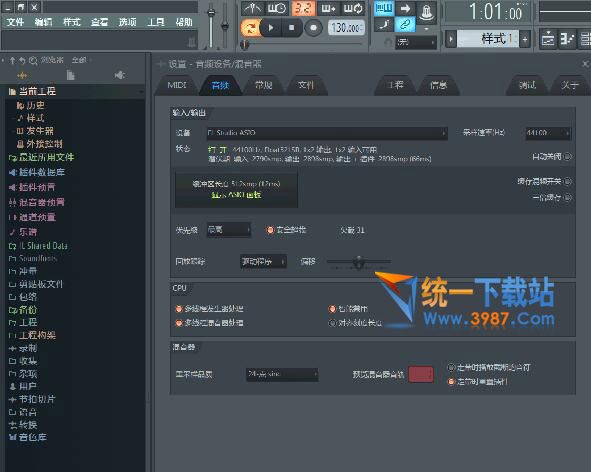
Task: Start playback with the Play button
Action: [x=271, y=28]
